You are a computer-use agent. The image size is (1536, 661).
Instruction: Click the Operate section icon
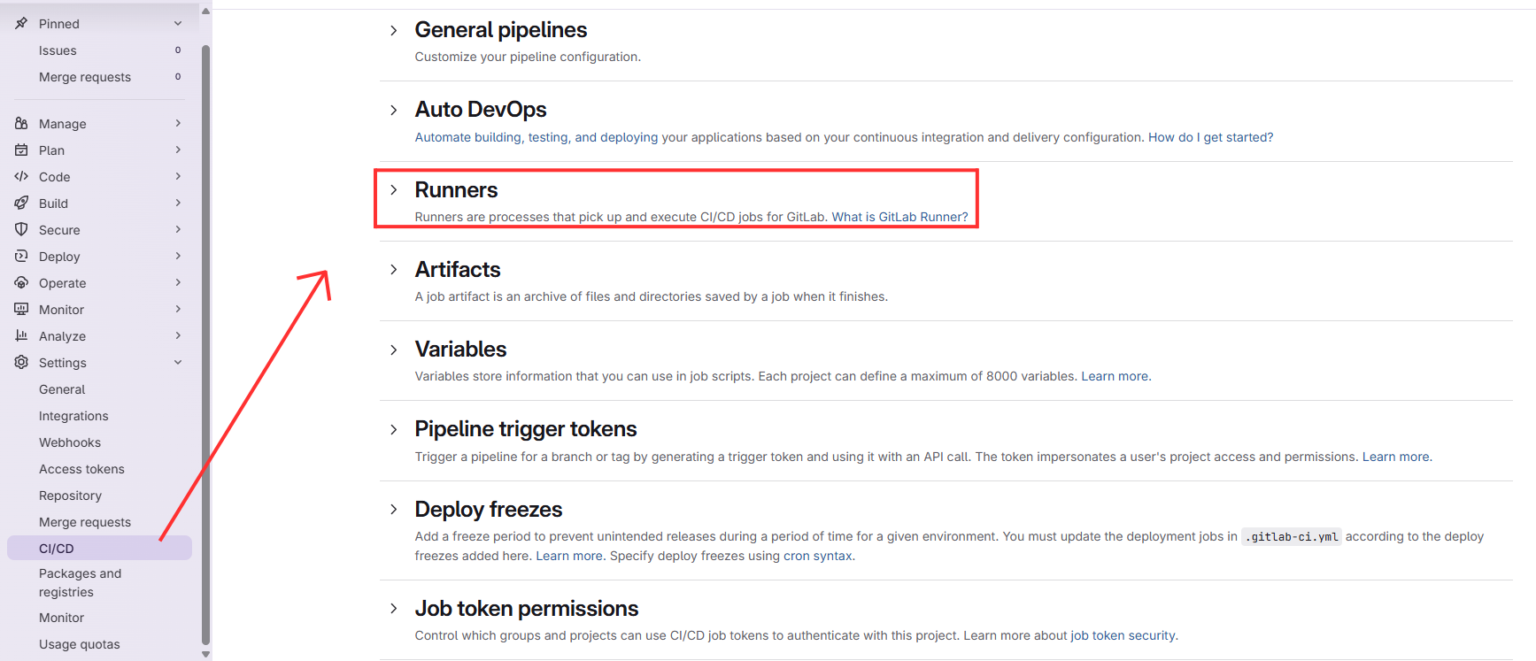click(22, 282)
